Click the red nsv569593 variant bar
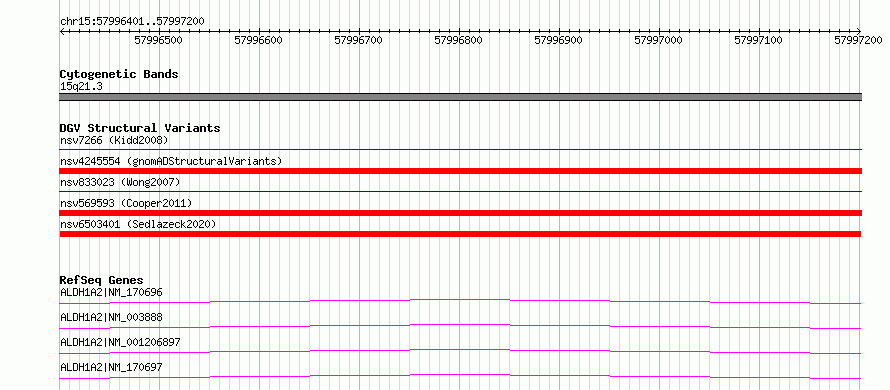Image resolution: width=890 pixels, height=390 pixels. (460, 213)
